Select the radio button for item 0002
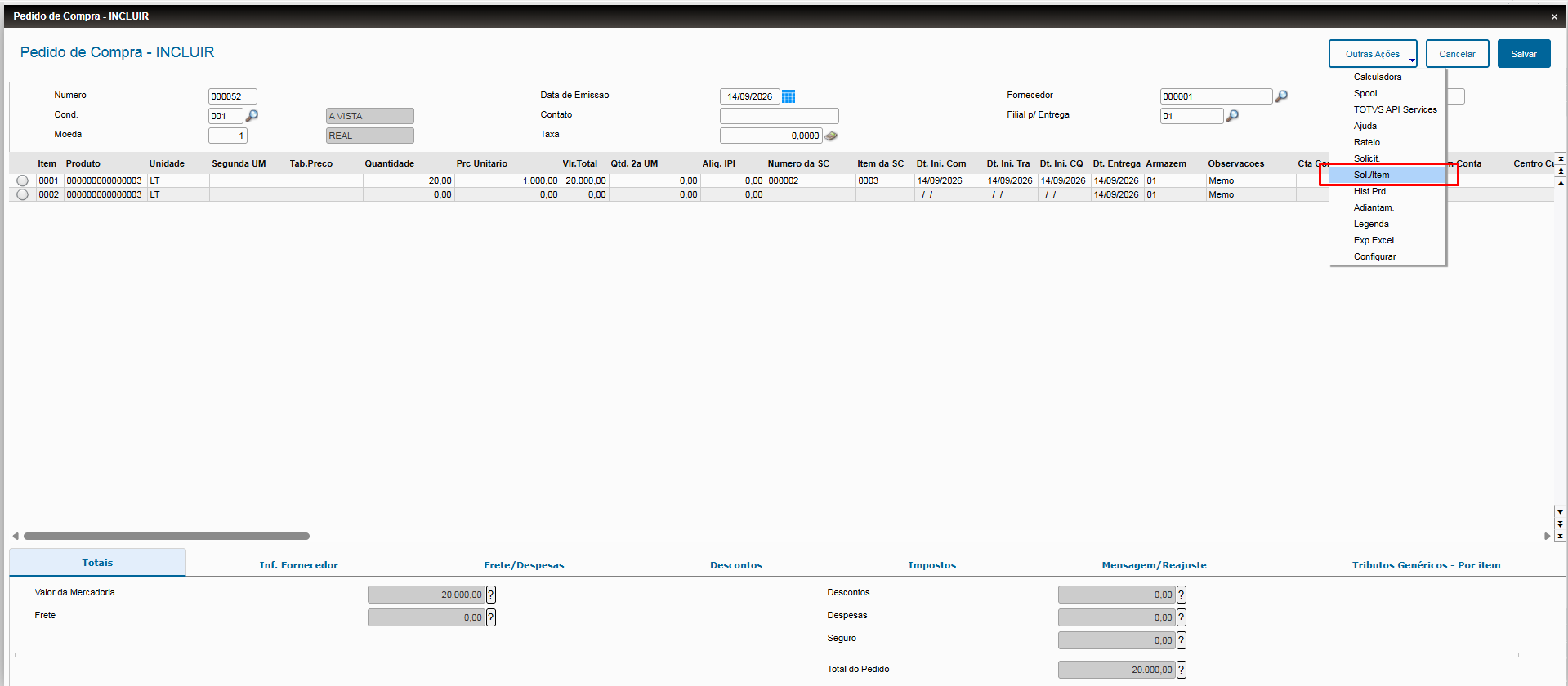This screenshot has height=686, width=1568. (22, 194)
